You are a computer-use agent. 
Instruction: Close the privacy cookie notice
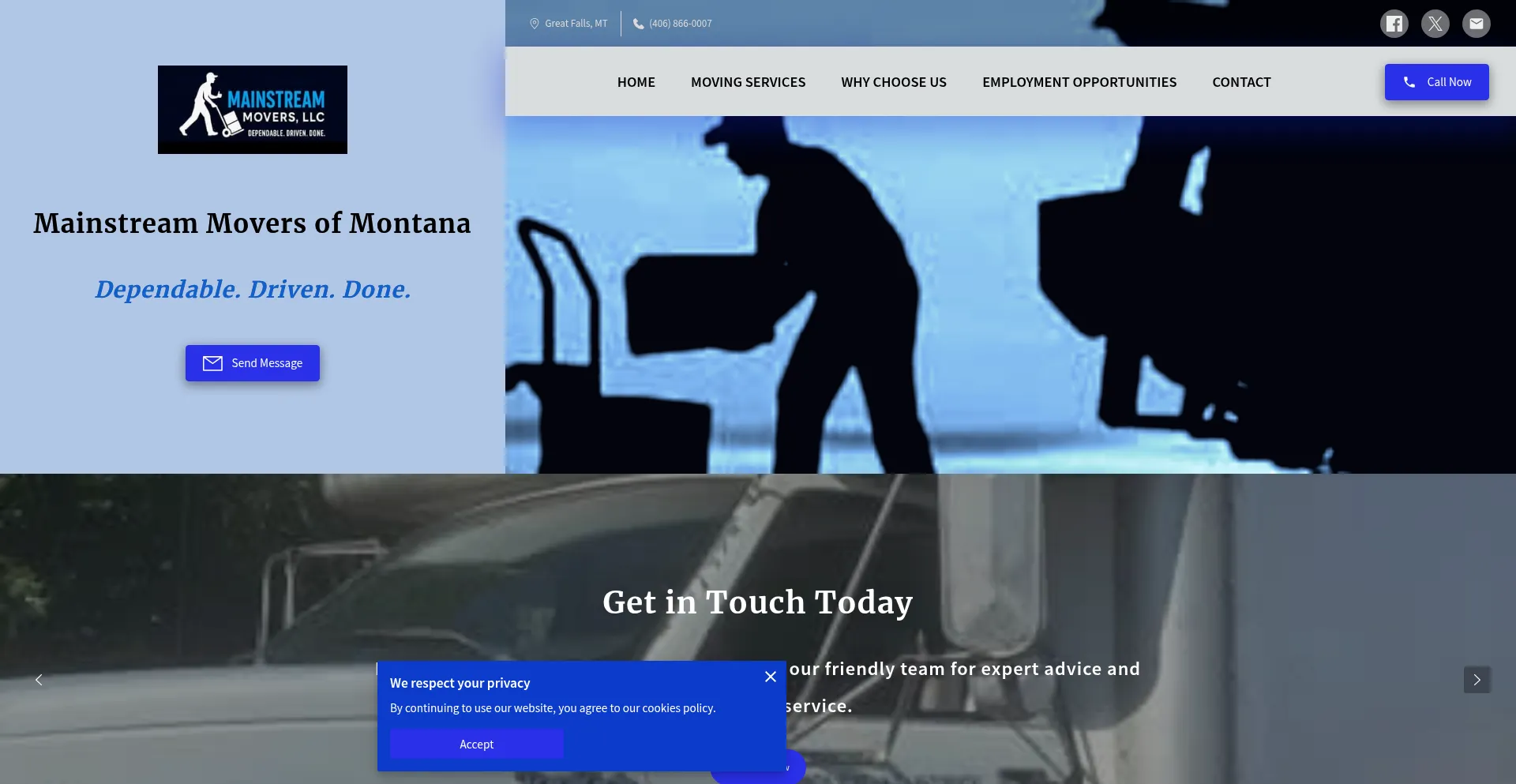pos(771,677)
